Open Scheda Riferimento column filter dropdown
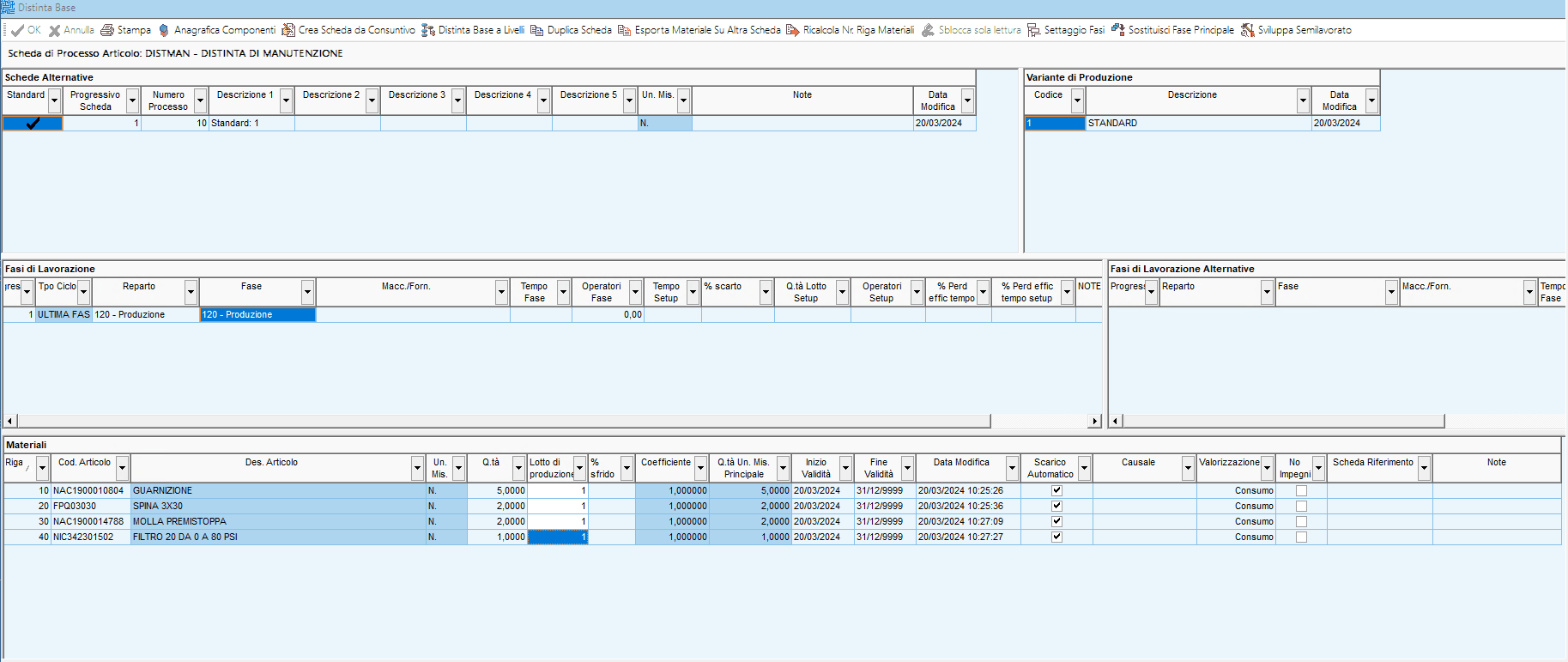This screenshot has height=662, width=1568. [1424, 468]
